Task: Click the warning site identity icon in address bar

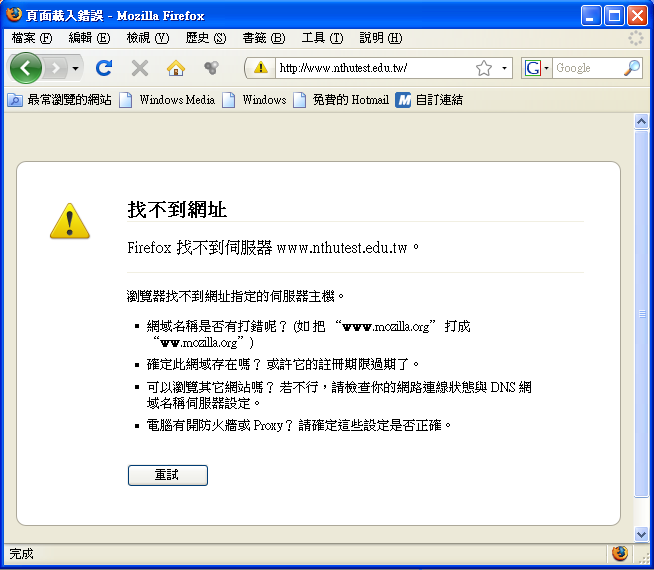Action: [x=261, y=68]
